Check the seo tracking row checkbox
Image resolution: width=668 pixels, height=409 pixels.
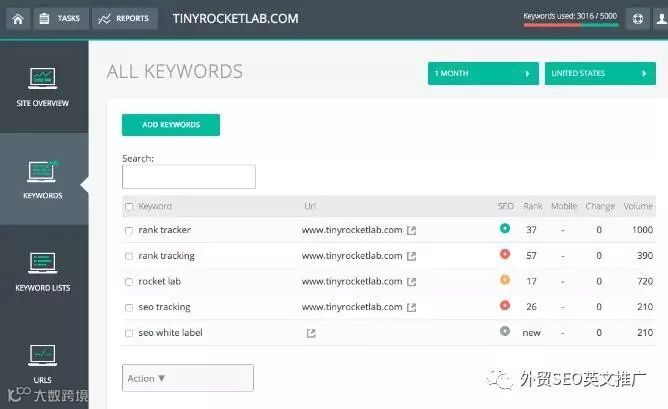click(x=129, y=308)
